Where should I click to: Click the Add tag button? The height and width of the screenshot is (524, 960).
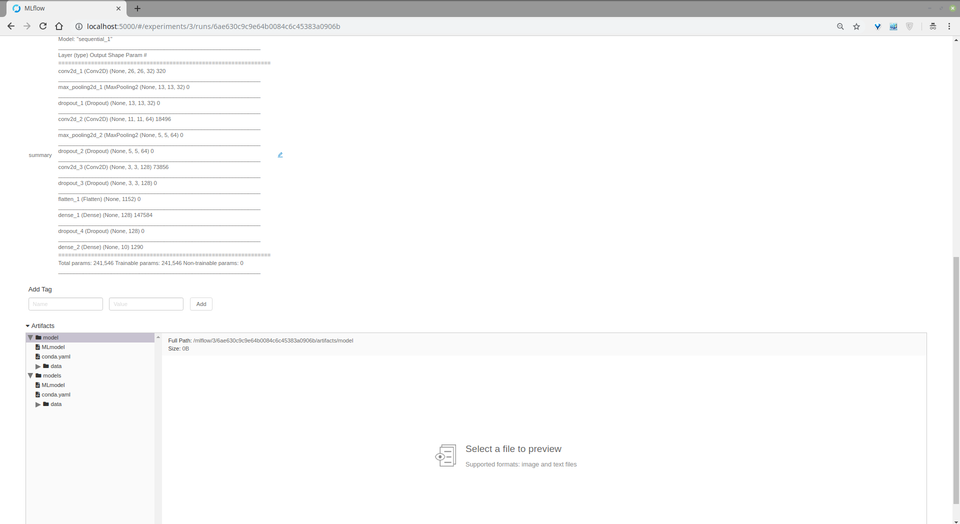[x=201, y=304]
